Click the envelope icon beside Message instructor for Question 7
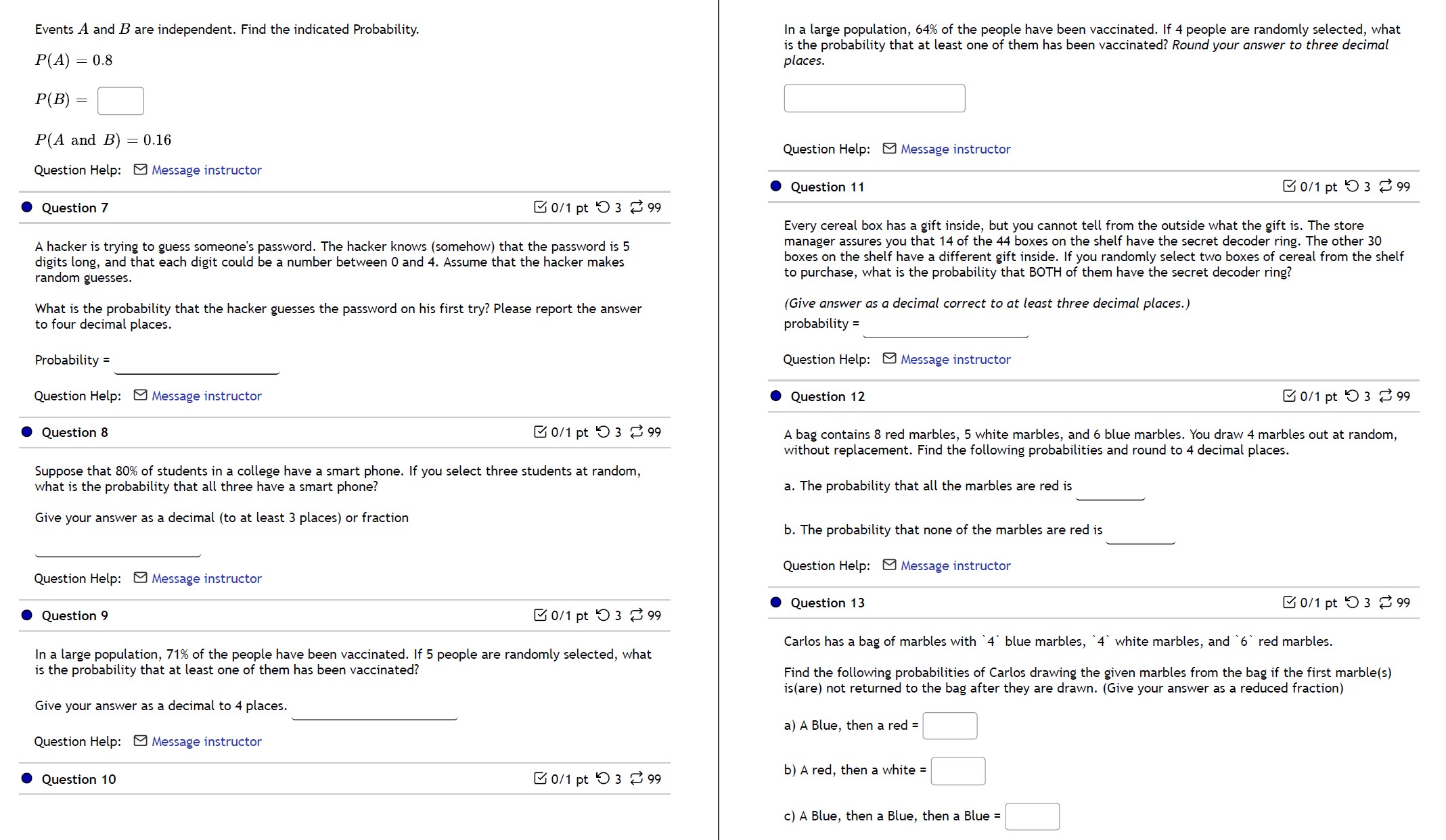 tap(139, 396)
